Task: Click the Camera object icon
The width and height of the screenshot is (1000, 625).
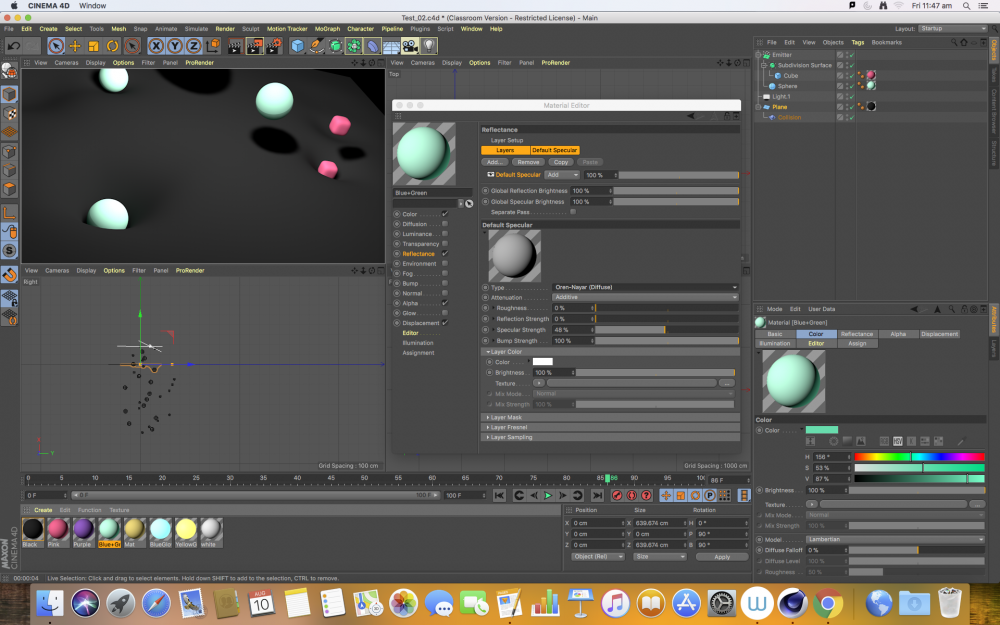Action: point(410,46)
